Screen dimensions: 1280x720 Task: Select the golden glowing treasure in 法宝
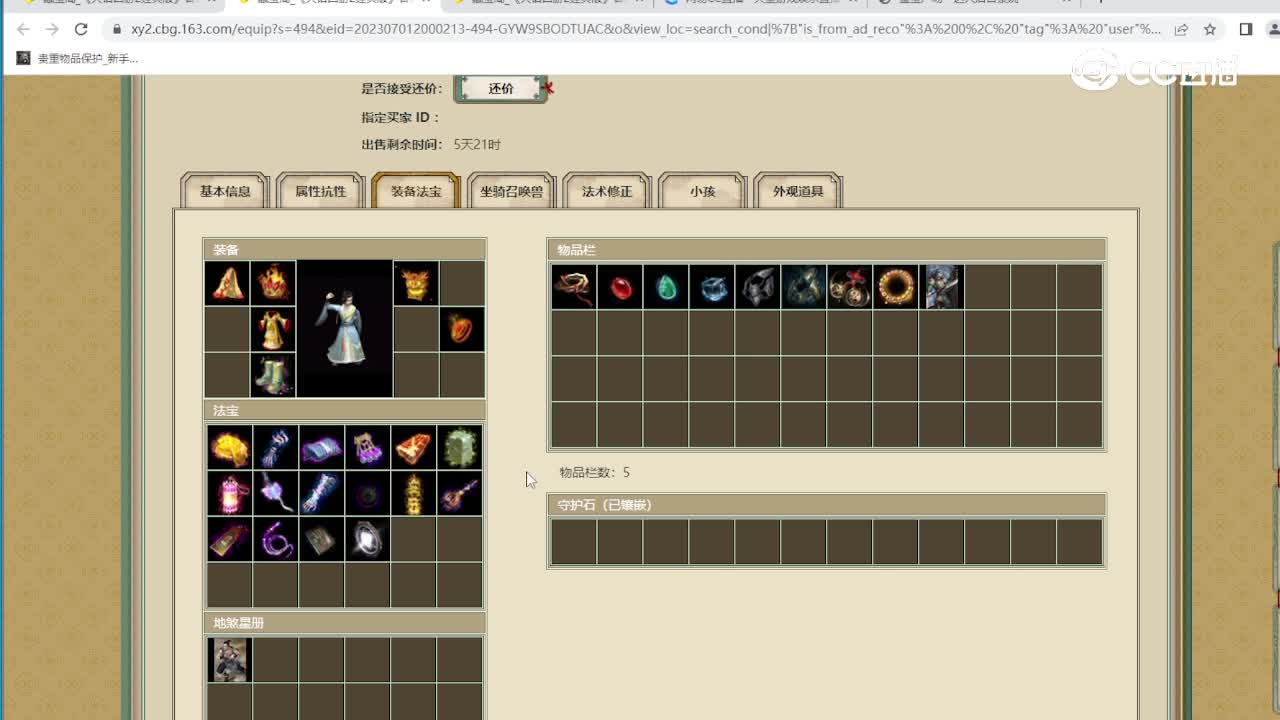coord(229,447)
